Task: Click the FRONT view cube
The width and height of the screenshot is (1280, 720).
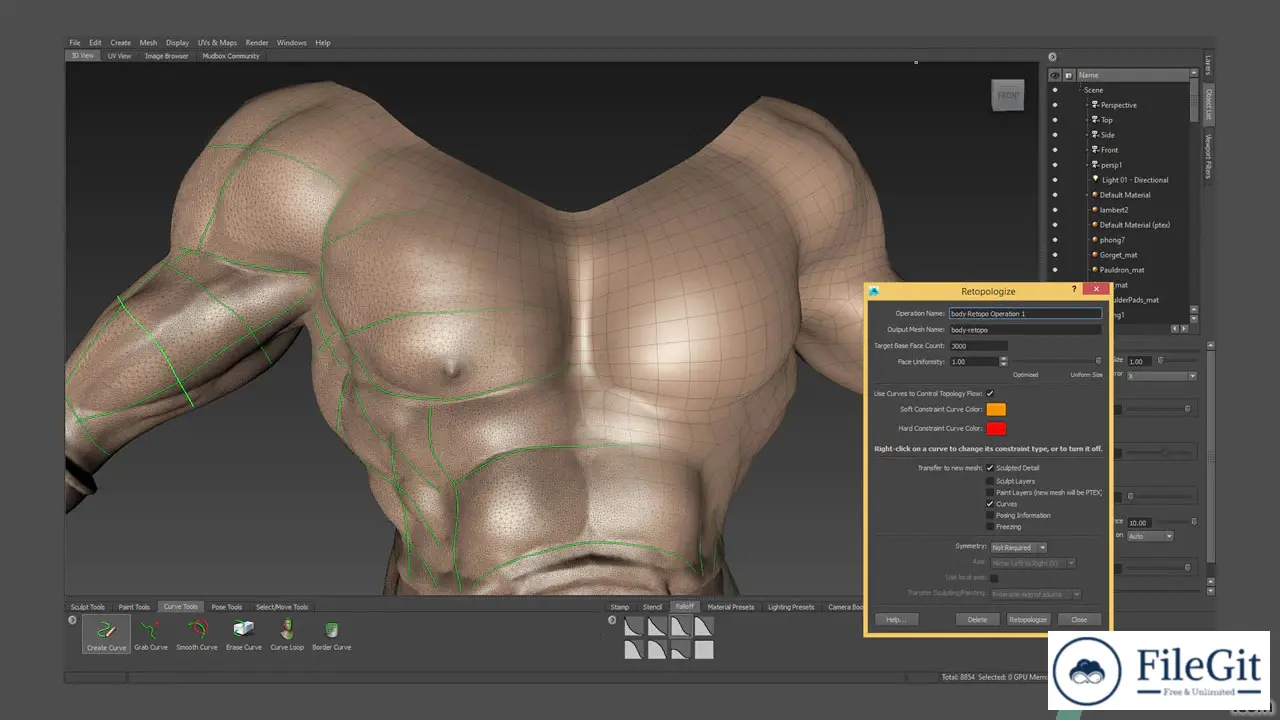Action: (1008, 95)
